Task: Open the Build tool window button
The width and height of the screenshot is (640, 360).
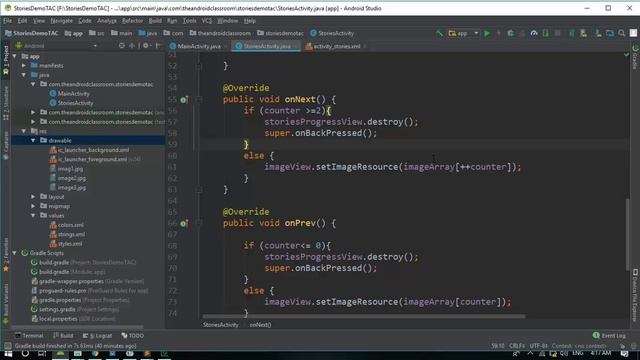Action: pyautogui.click(x=63, y=336)
